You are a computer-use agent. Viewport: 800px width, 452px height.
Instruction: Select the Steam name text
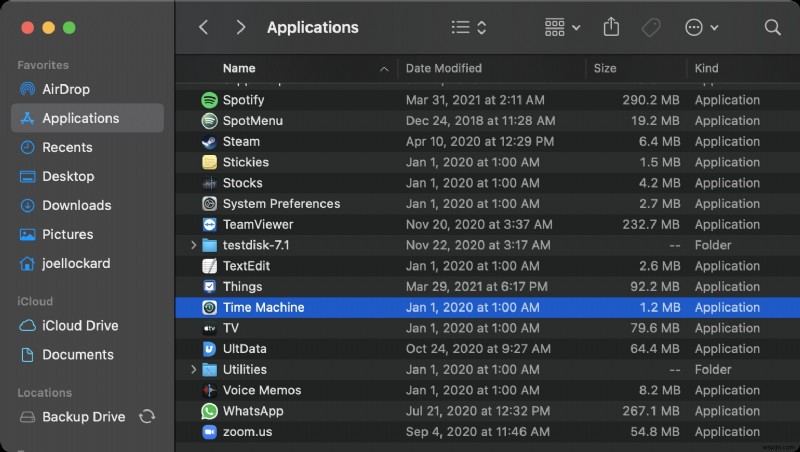click(241, 141)
